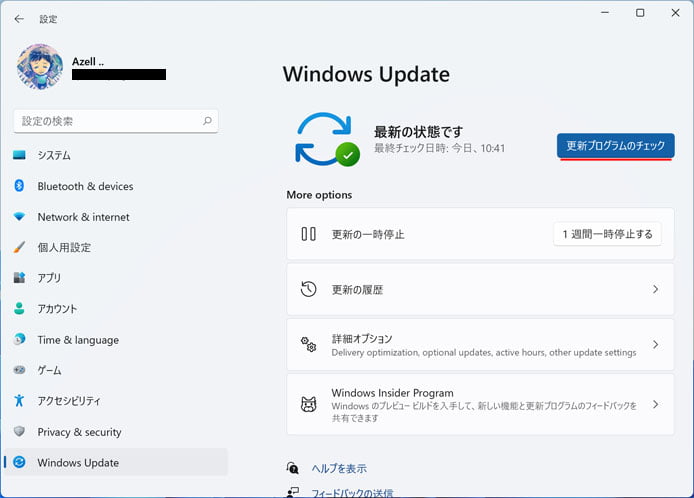Click the large update status sync icon
This screenshot has height=498, width=694.
[x=328, y=139]
